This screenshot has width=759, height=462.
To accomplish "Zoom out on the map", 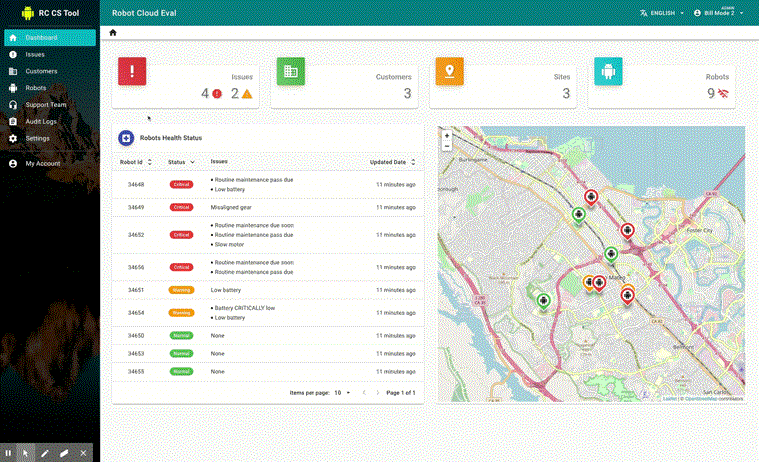I will [x=446, y=146].
